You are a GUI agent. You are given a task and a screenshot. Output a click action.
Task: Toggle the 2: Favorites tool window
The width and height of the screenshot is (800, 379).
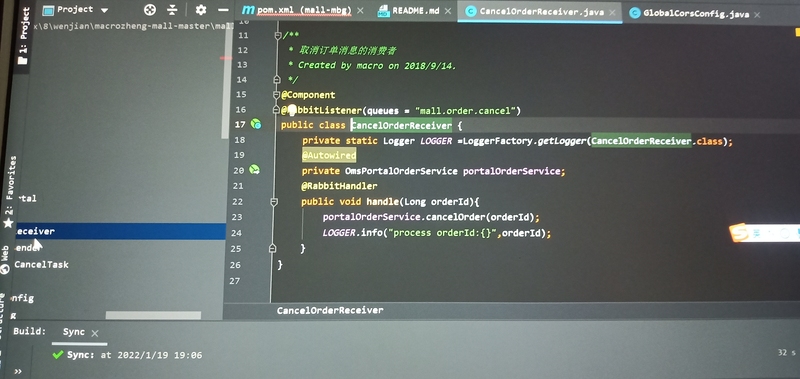pos(9,192)
